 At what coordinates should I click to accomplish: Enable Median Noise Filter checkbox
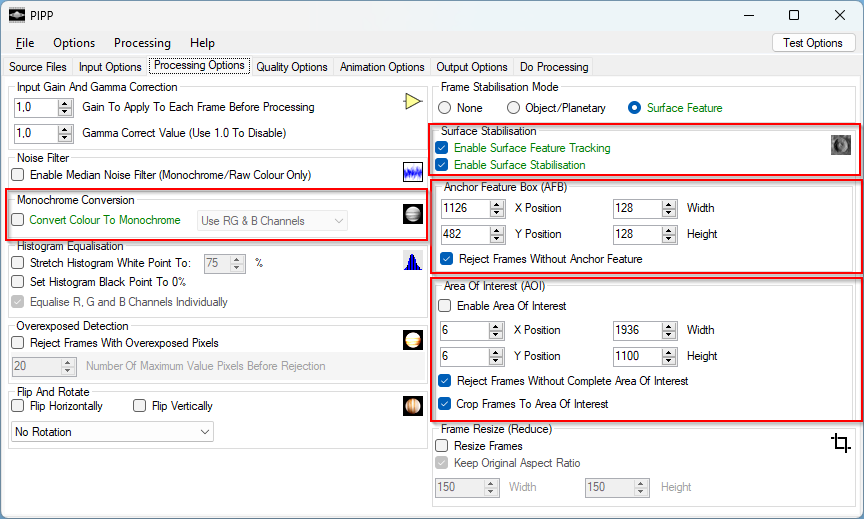tap(18, 175)
